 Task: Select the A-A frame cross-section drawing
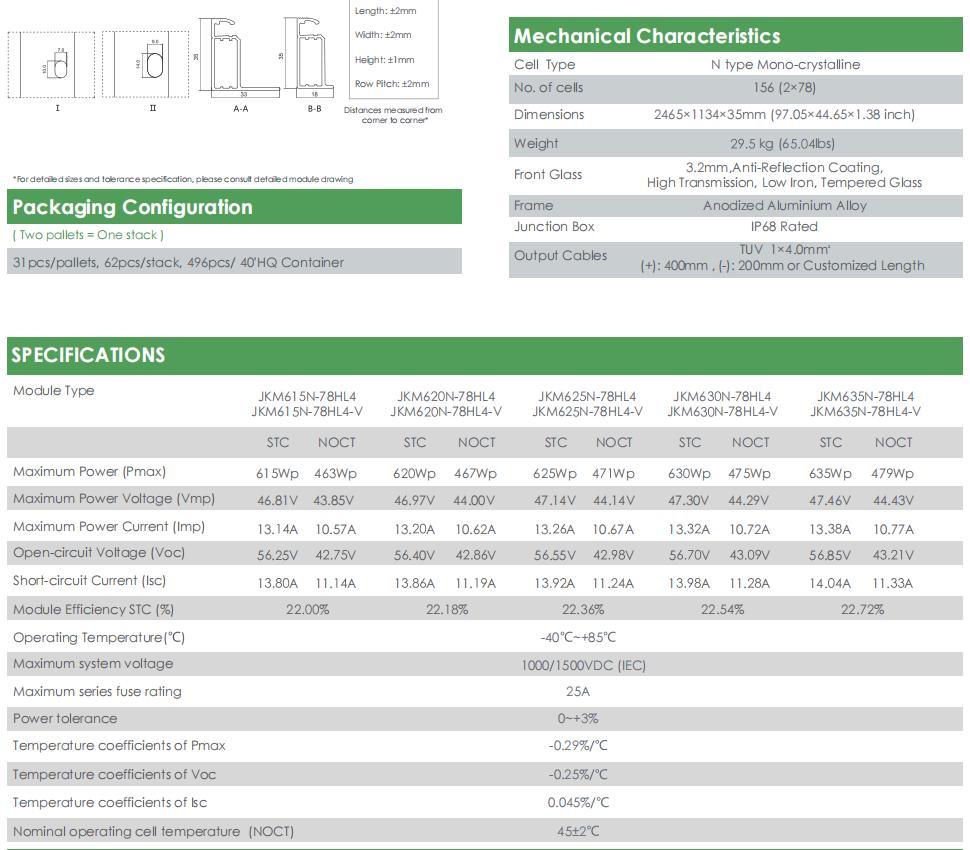[238, 58]
